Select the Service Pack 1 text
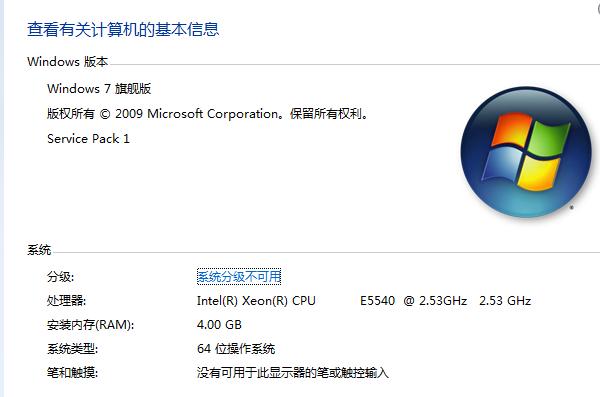 point(88,139)
